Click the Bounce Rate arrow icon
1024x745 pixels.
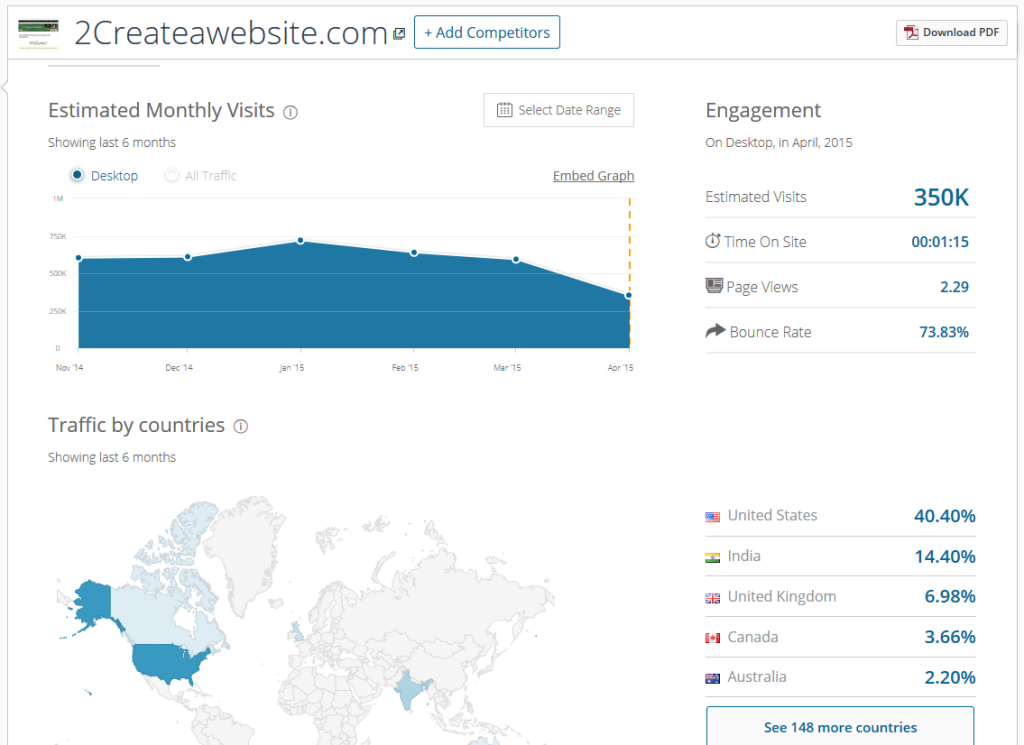pyautogui.click(x=715, y=330)
